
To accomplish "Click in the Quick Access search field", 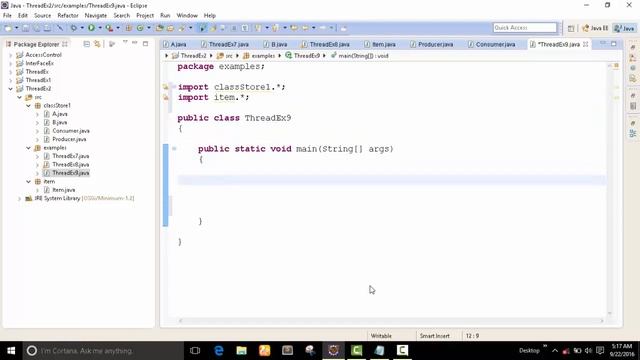I will (x=524, y=27).
